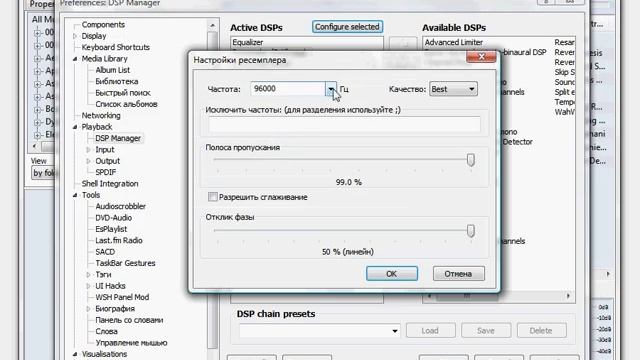Select SACD under Tools
Image resolution: width=640 pixels, height=360 pixels.
[x=105, y=252]
